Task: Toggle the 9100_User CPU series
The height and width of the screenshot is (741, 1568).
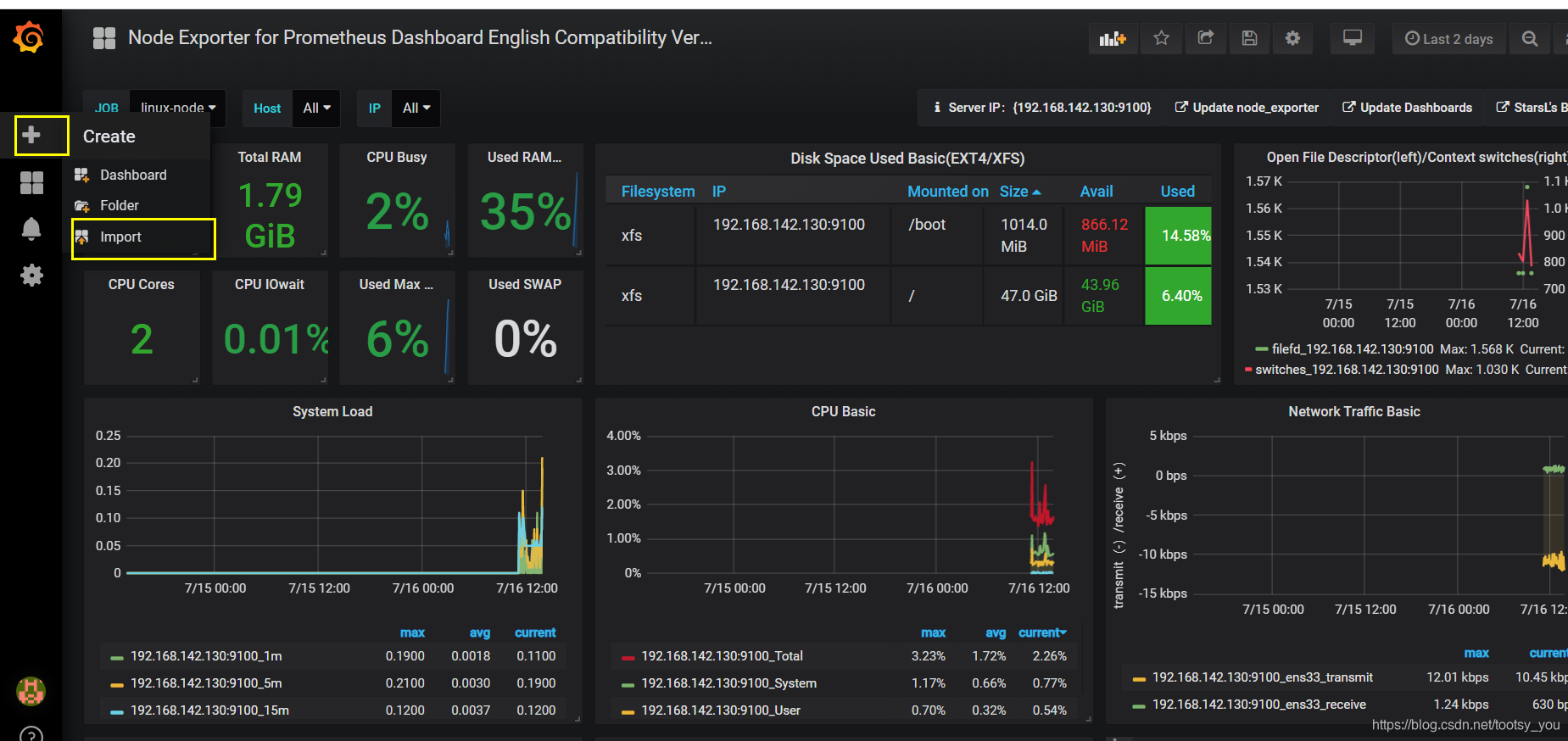Action: [x=721, y=710]
